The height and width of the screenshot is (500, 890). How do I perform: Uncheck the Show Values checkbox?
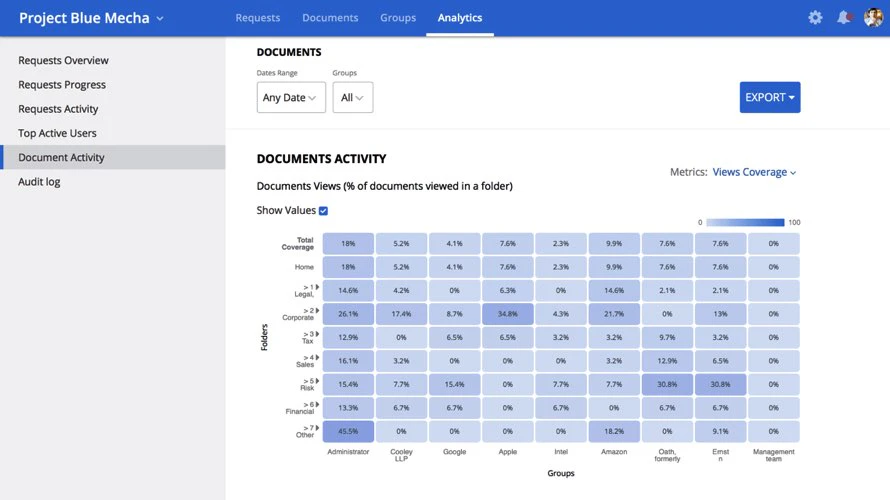click(x=324, y=211)
